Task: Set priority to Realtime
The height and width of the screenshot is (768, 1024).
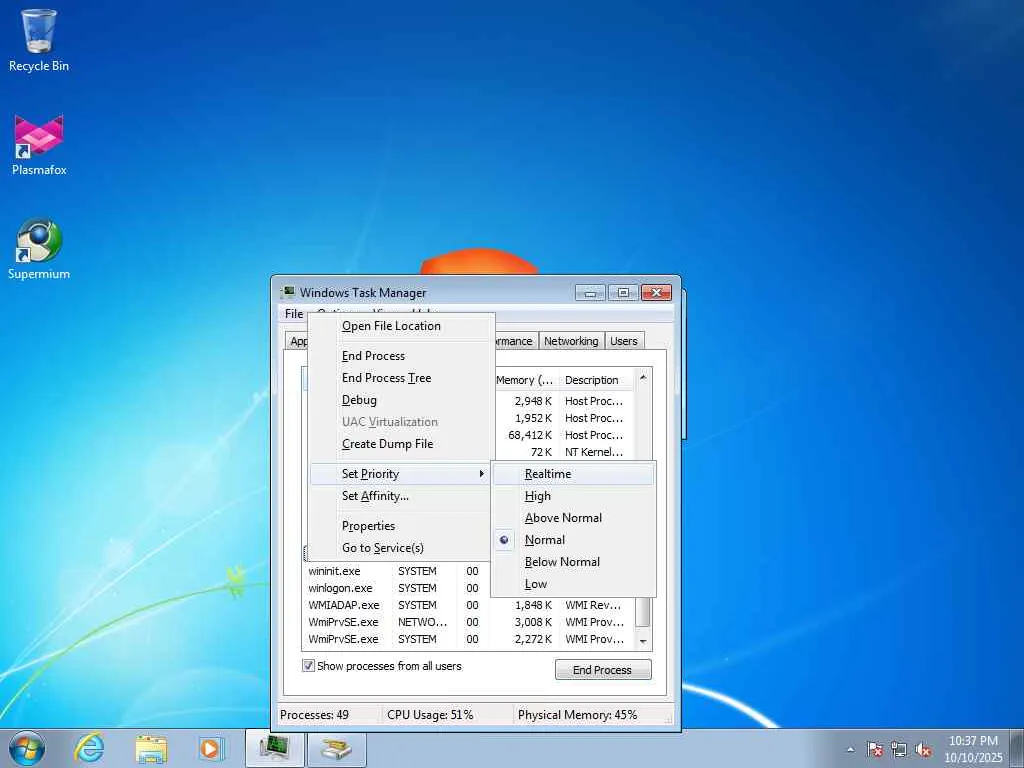Action: (573, 474)
